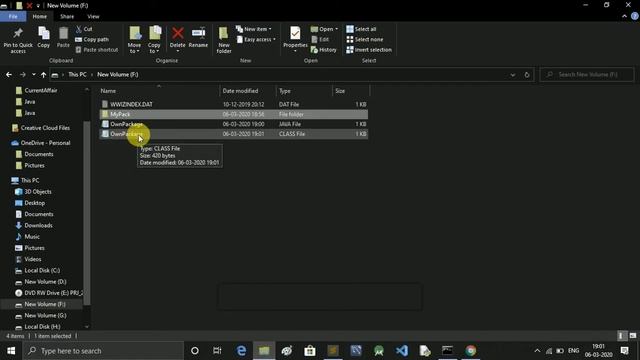Open recent locations dropdown arrow
The width and height of the screenshot is (640, 360).
coord(33,75)
